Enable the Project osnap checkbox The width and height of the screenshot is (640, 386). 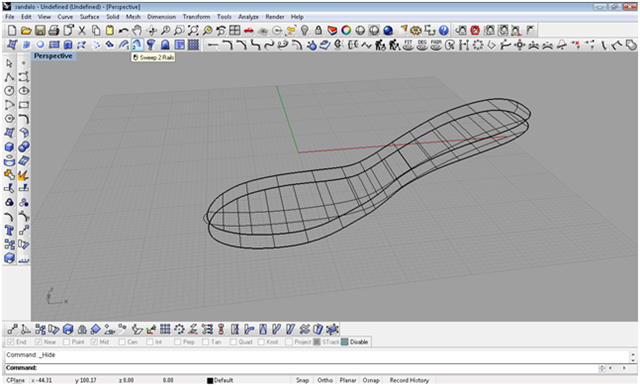[x=289, y=342]
